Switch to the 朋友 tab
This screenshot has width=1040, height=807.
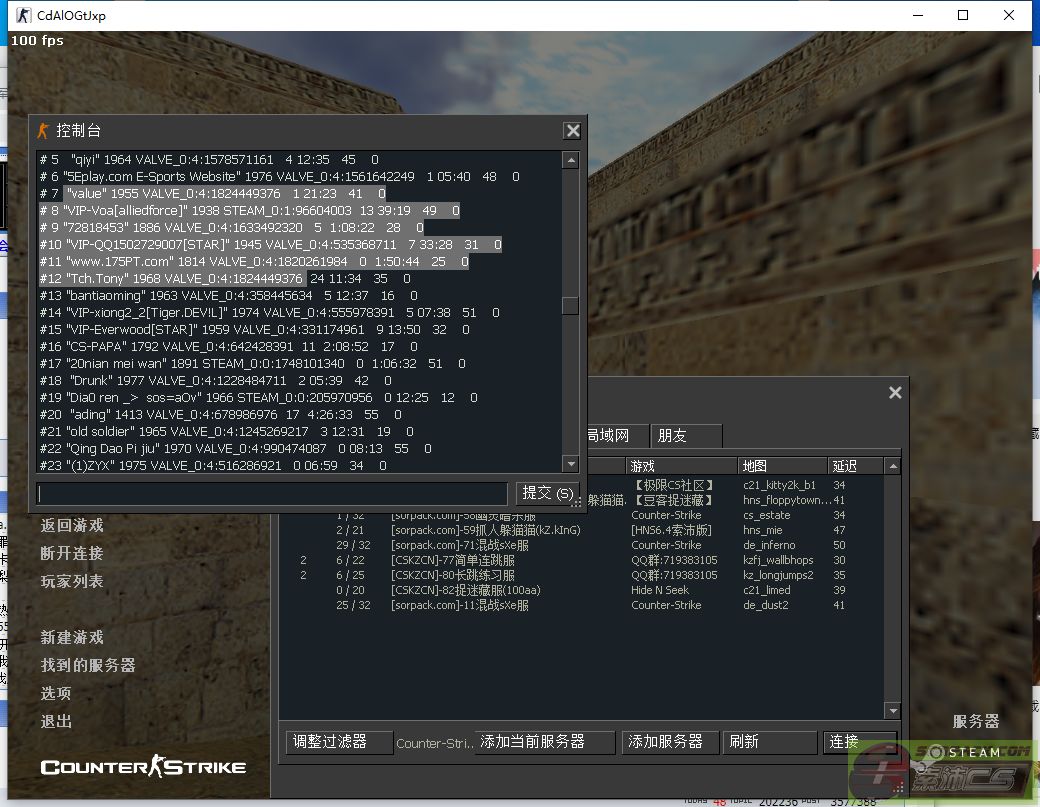tap(686, 436)
